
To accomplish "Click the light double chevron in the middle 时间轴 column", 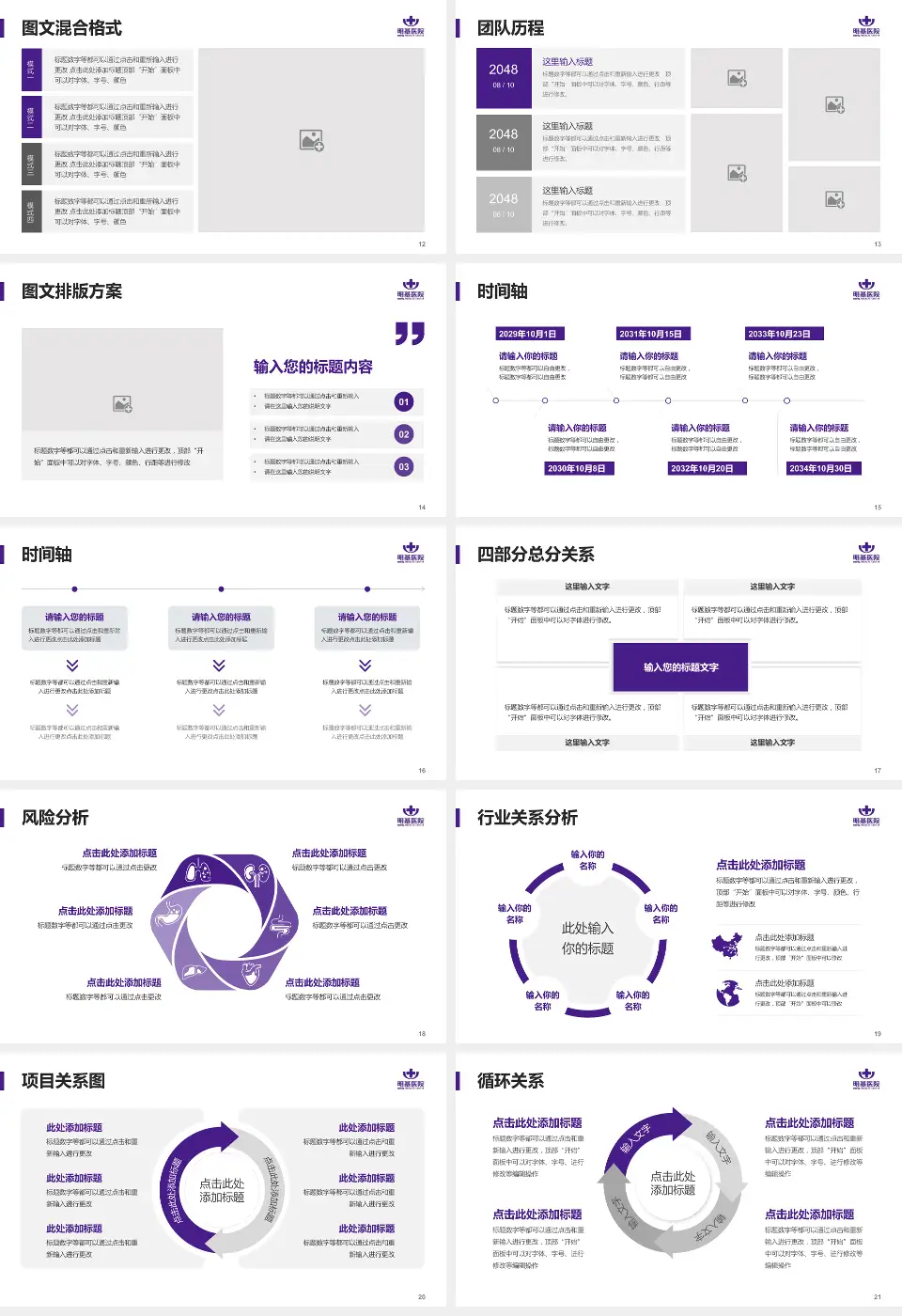I will 219,710.
